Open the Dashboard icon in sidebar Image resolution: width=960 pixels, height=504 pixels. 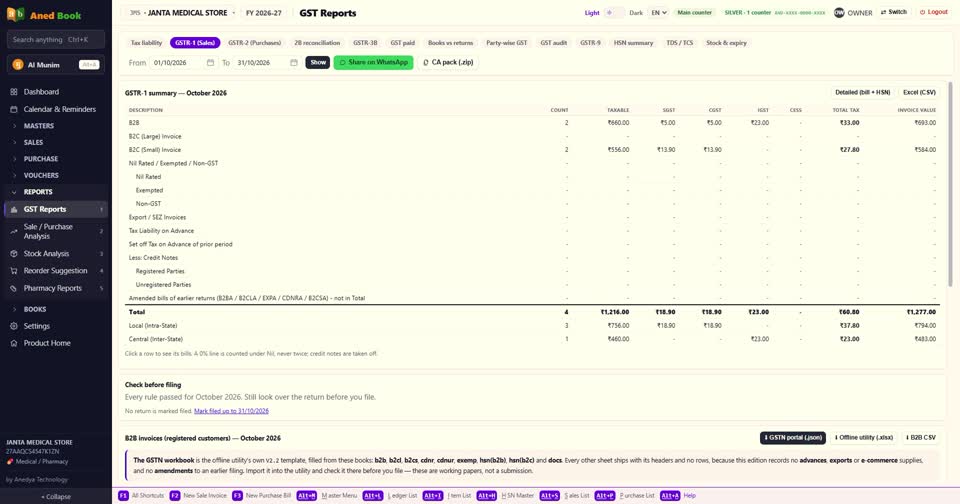coord(13,92)
